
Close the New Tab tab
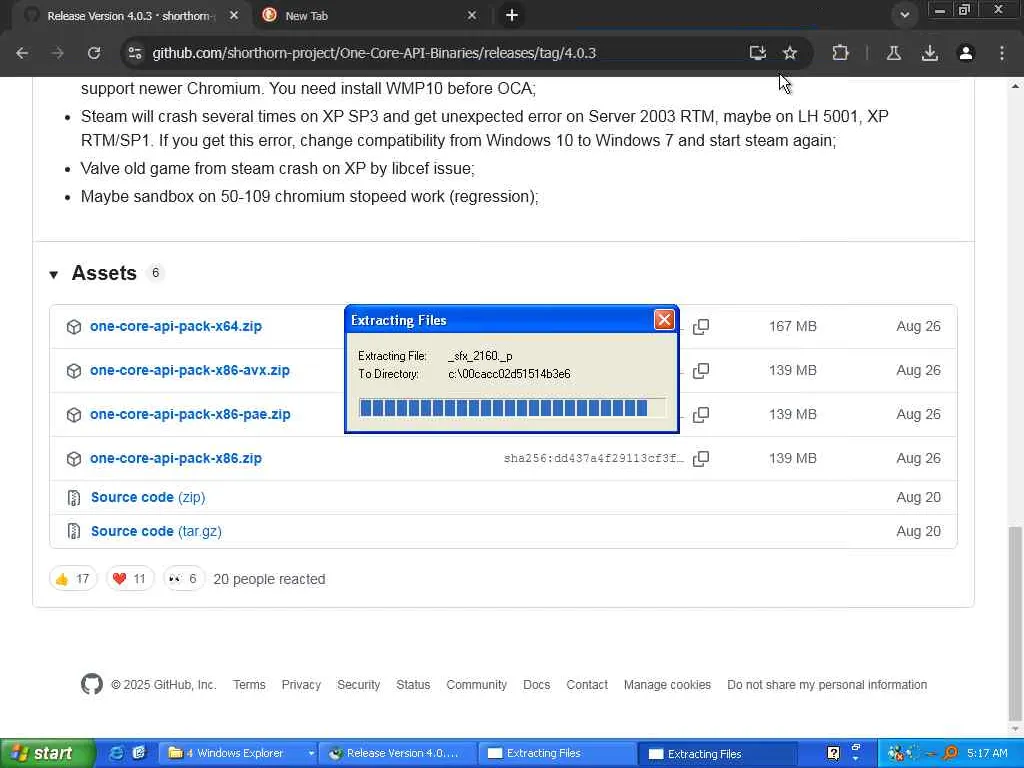pos(472,15)
